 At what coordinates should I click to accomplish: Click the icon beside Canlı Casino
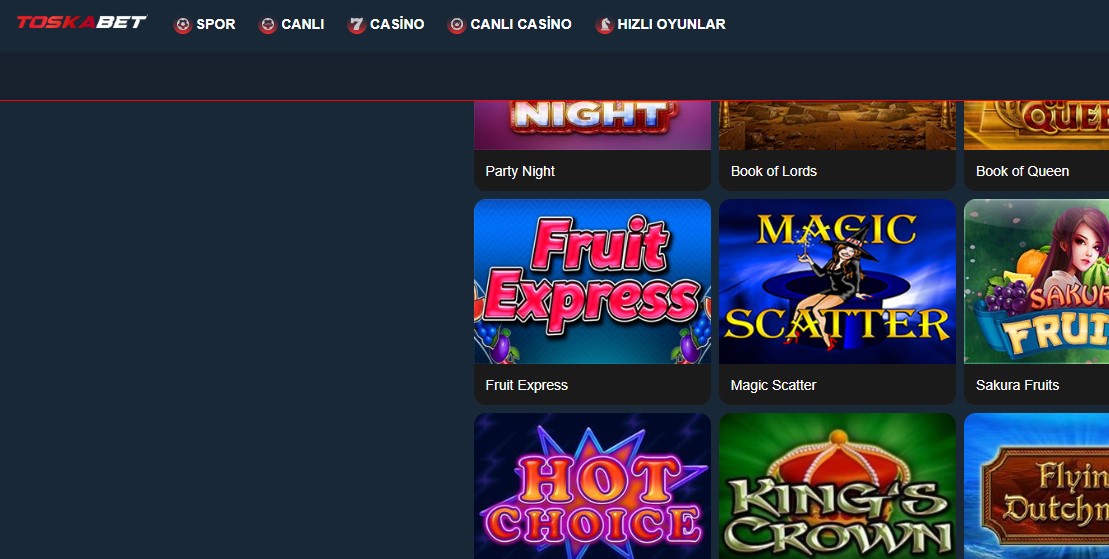[457, 25]
